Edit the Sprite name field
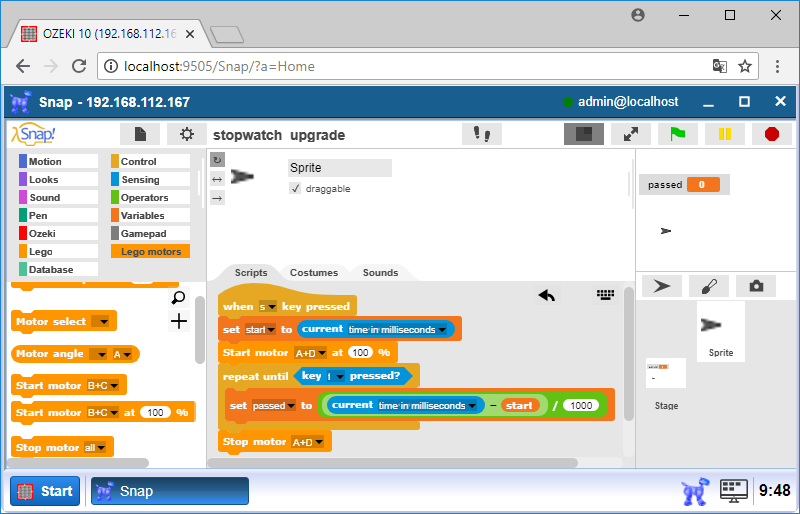 (x=340, y=167)
